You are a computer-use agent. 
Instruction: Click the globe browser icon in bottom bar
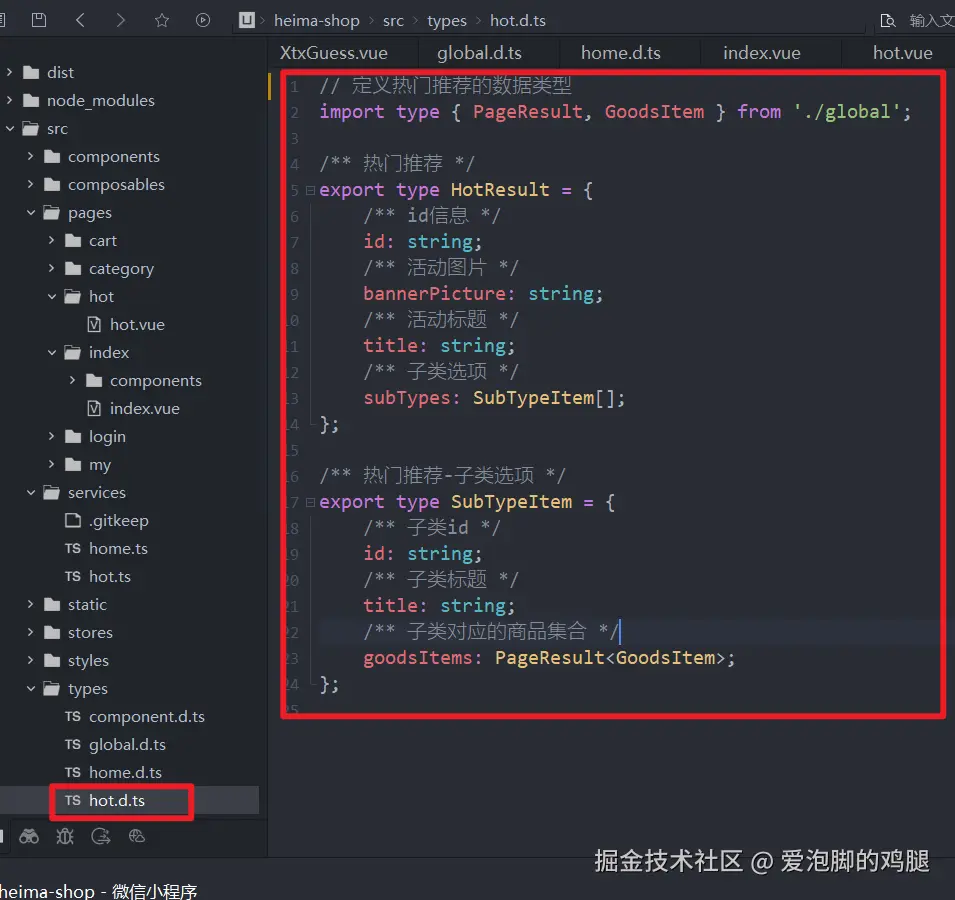(x=136, y=837)
